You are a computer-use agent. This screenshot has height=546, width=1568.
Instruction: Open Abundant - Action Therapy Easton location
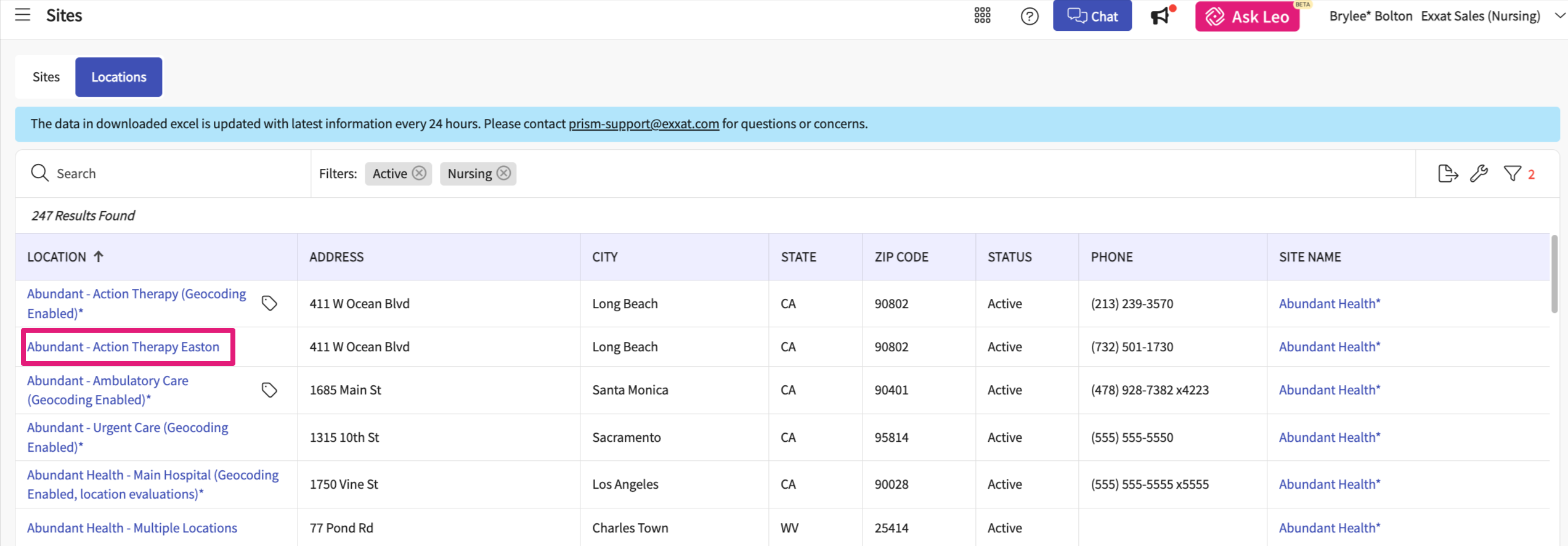coord(123,347)
